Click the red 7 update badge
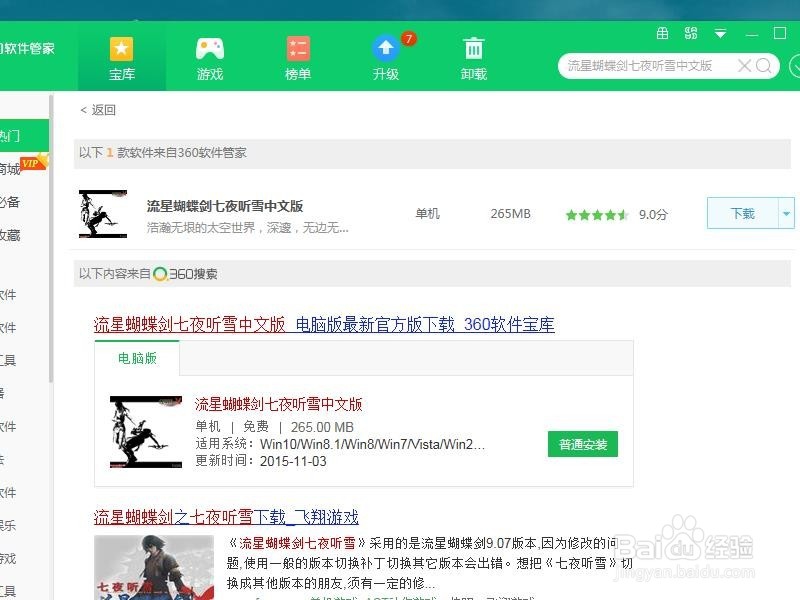 coord(409,39)
